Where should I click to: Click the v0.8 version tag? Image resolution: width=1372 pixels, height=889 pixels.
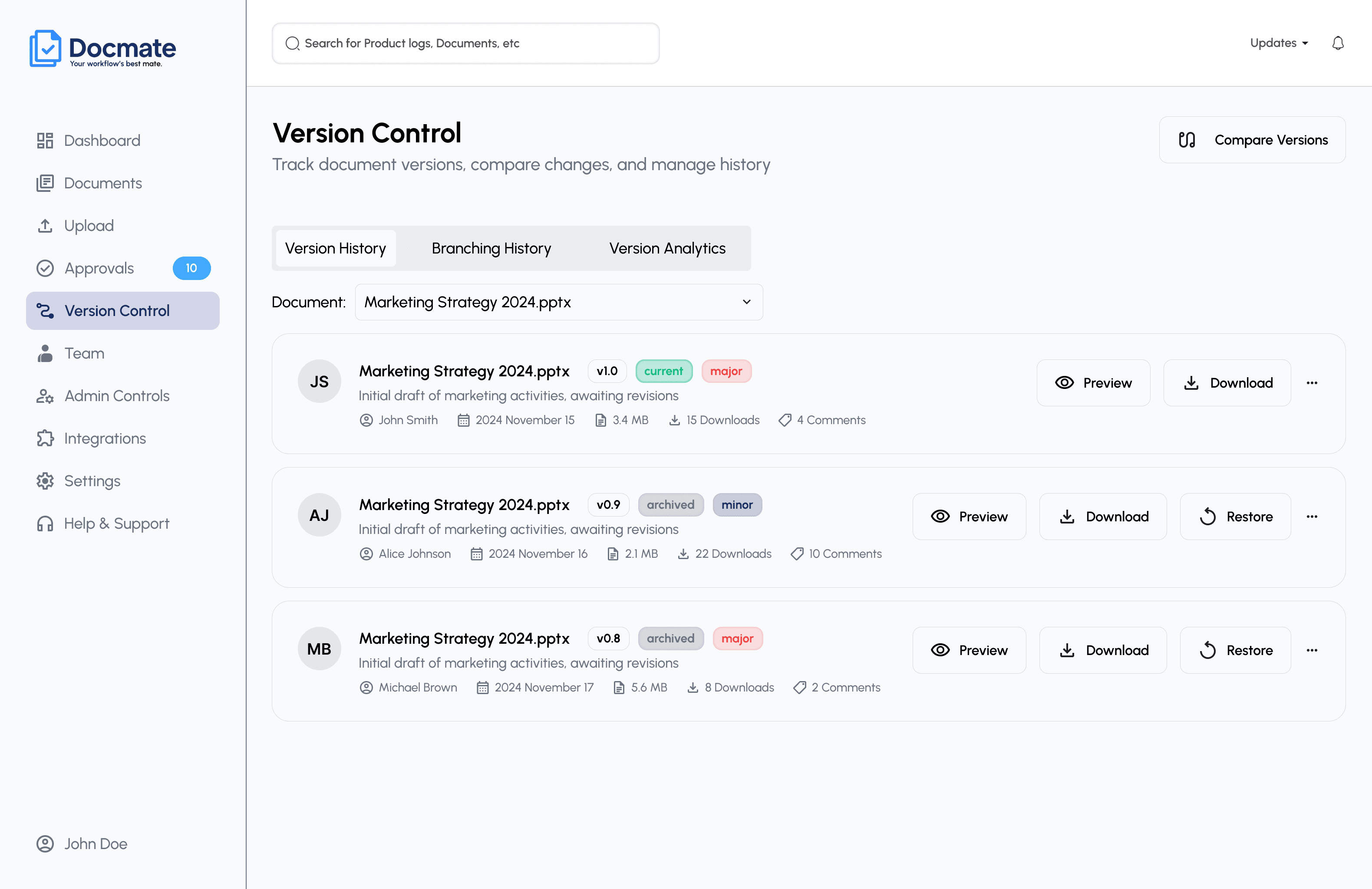(x=608, y=639)
